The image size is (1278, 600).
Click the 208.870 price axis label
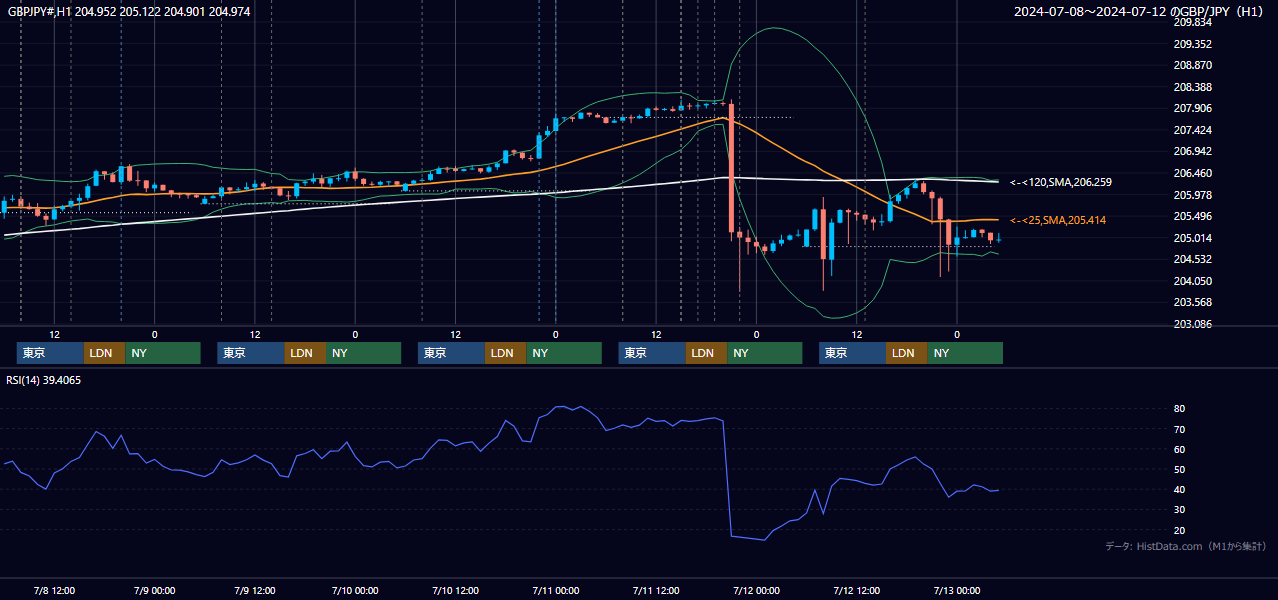tap(1192, 65)
